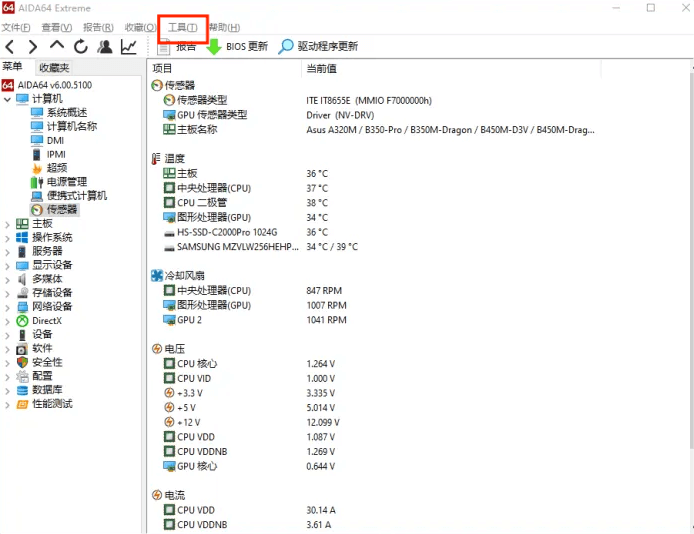Click the 温度 thermometer section icon

tap(156, 159)
